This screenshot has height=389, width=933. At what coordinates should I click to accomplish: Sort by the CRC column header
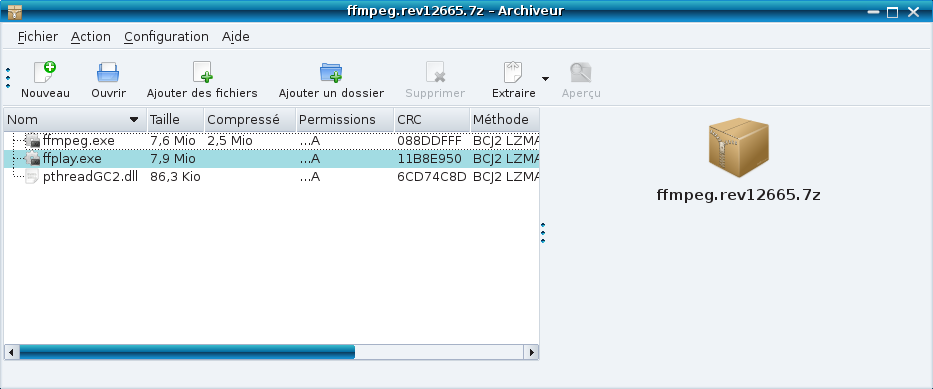click(x=432, y=120)
